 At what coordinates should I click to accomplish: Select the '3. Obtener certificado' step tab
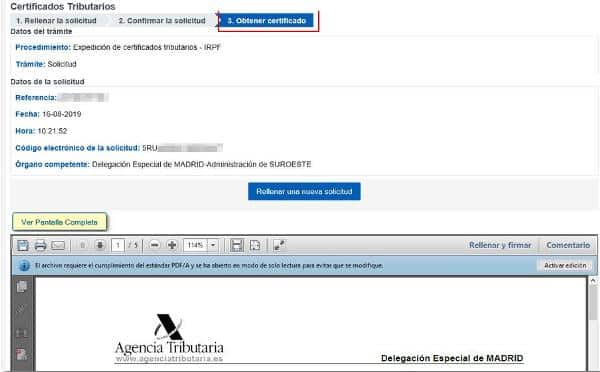point(267,21)
